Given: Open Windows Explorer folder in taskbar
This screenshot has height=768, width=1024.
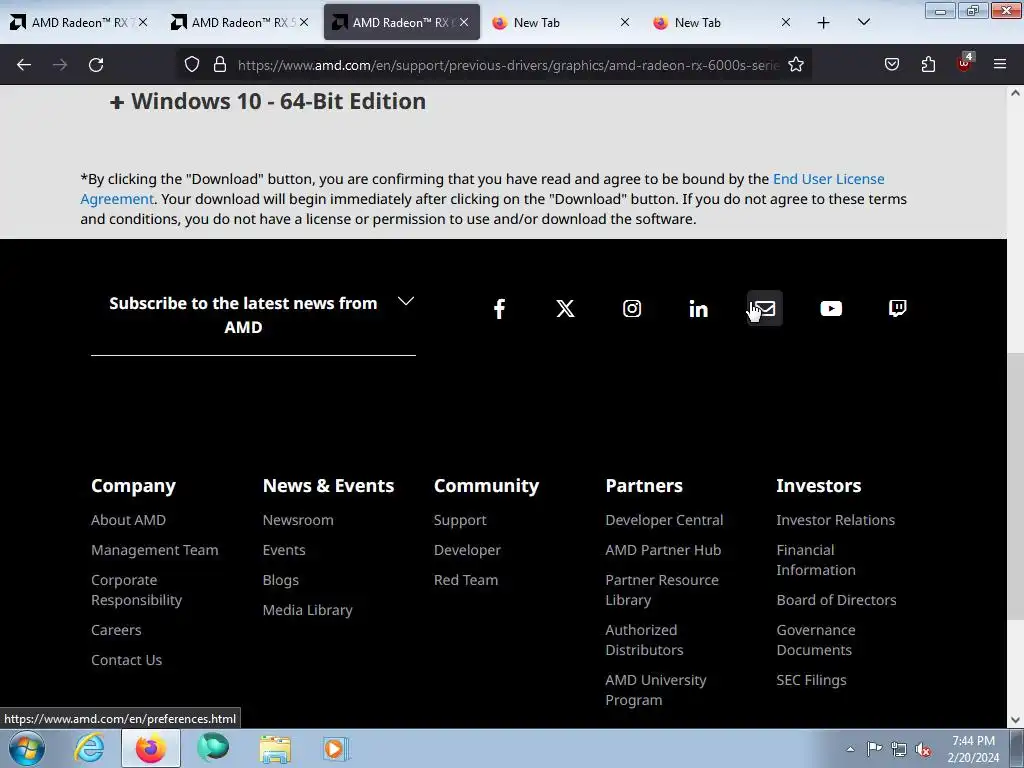Looking at the screenshot, I should pos(275,749).
